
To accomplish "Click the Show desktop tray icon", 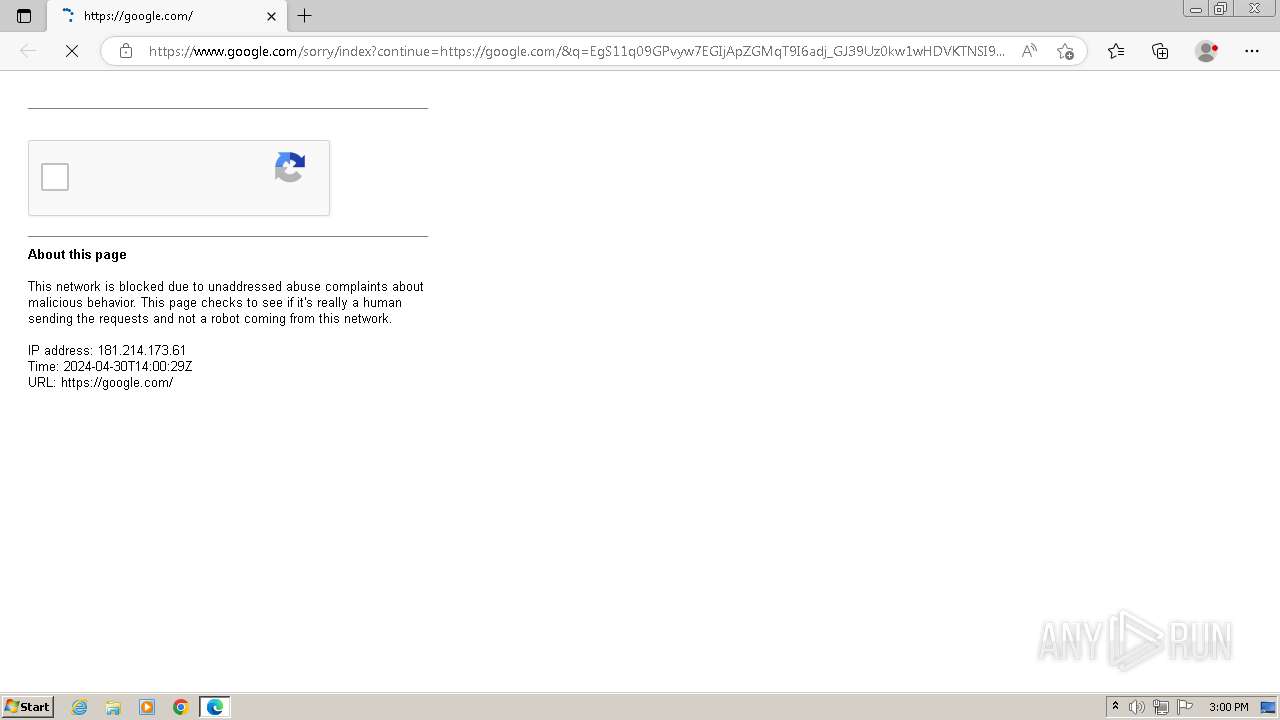I will tap(1268, 707).
